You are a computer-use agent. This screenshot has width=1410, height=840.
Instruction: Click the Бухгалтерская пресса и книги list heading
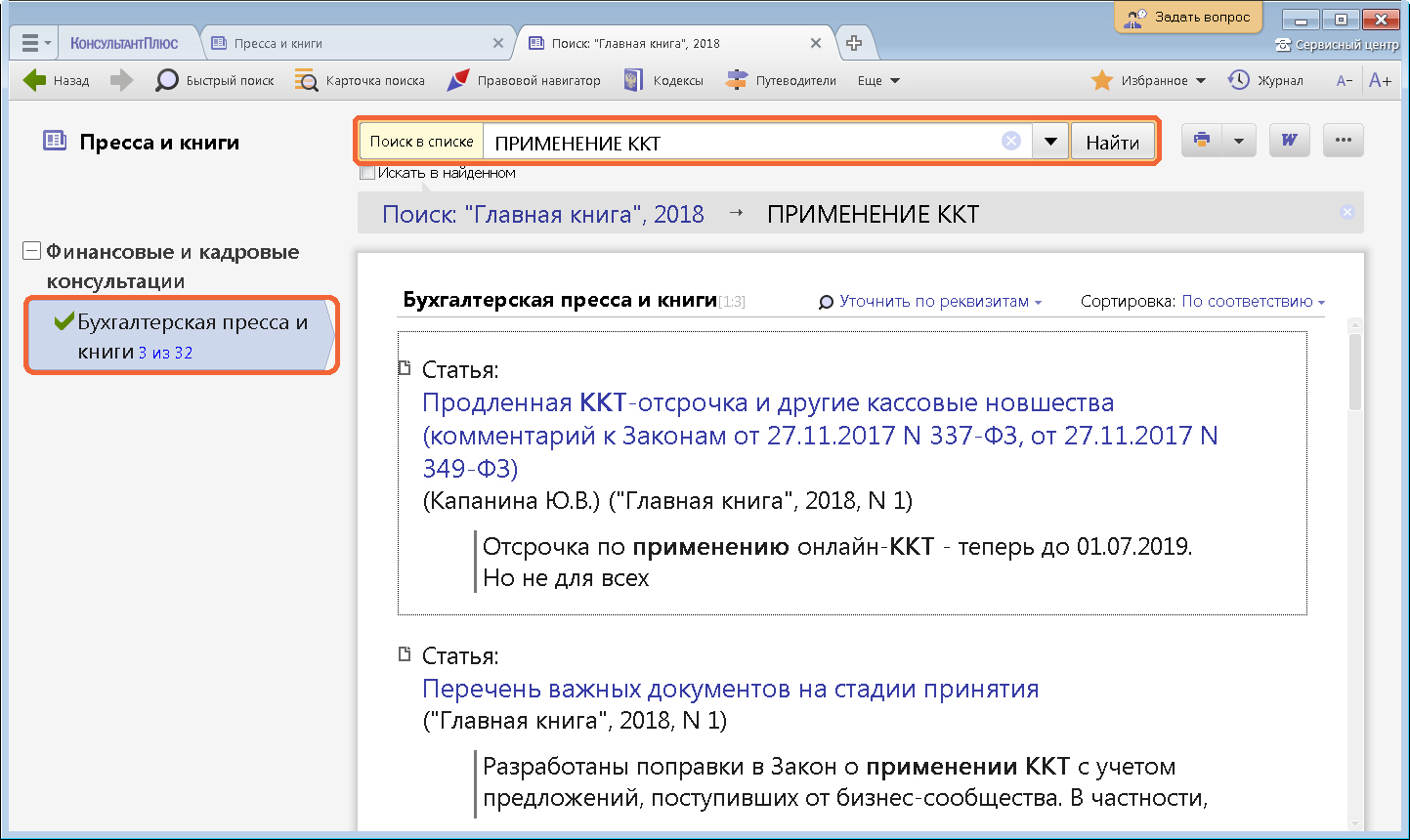pos(560,300)
